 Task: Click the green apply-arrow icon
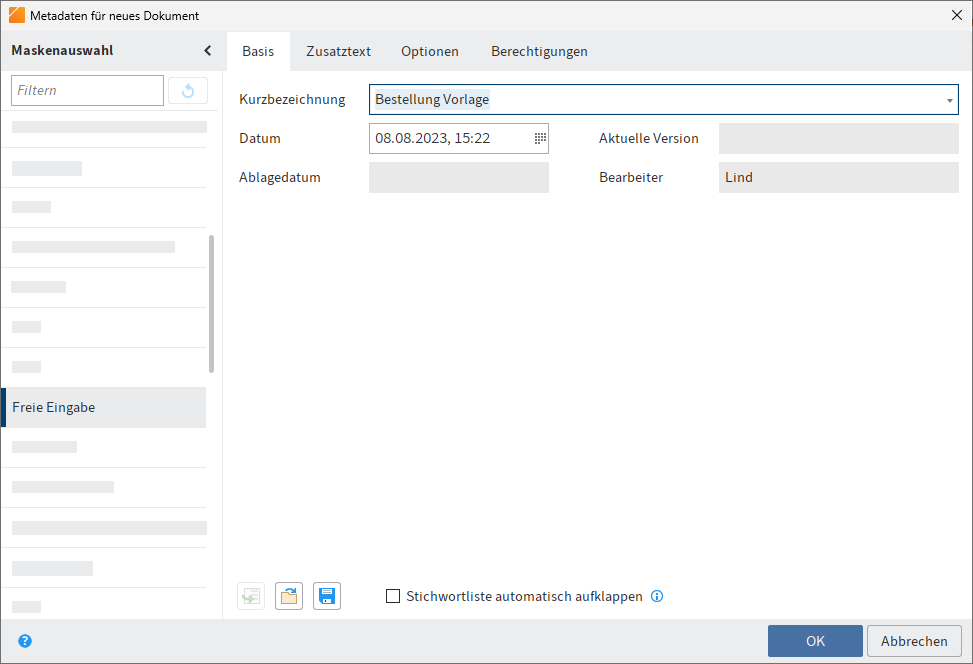coord(250,595)
